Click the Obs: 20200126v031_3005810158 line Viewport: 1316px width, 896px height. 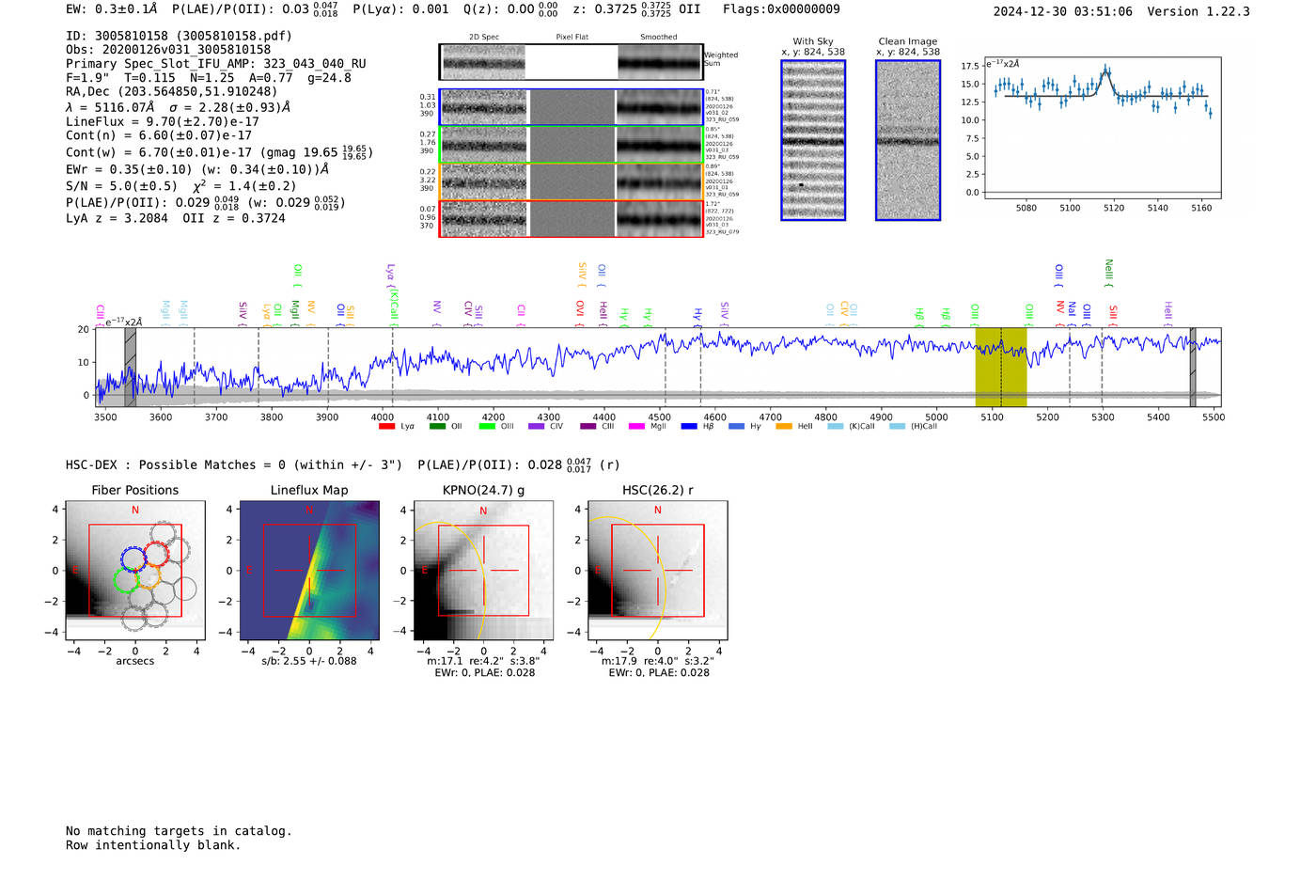[x=168, y=50]
